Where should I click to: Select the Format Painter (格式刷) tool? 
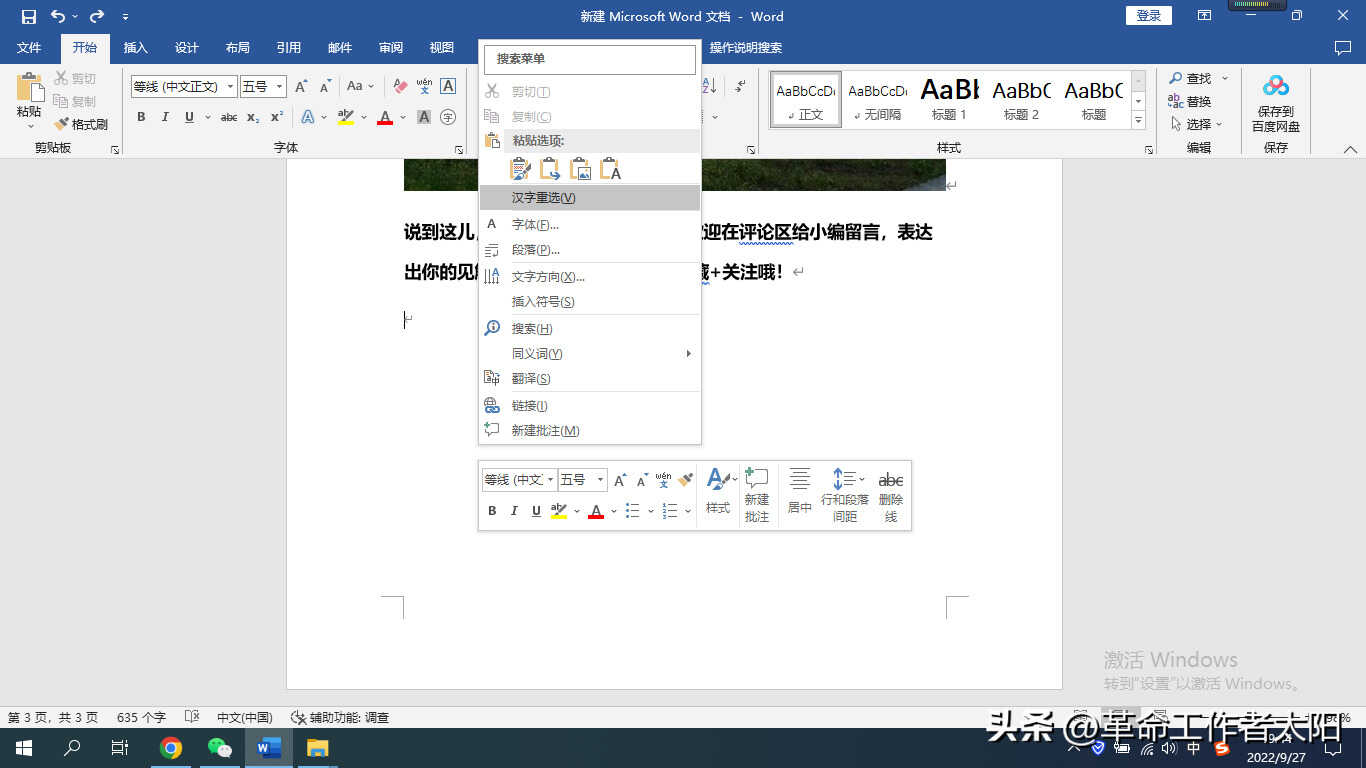(80, 124)
